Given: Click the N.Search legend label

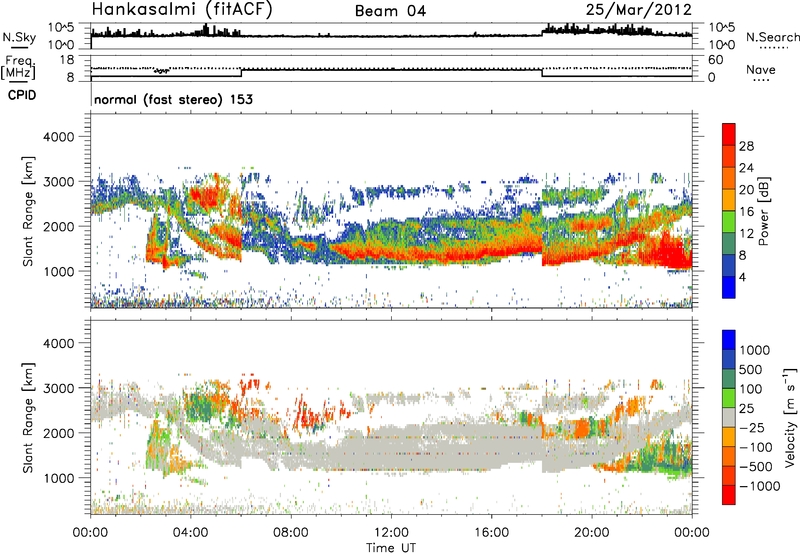Looking at the screenshot, I should coord(772,37).
